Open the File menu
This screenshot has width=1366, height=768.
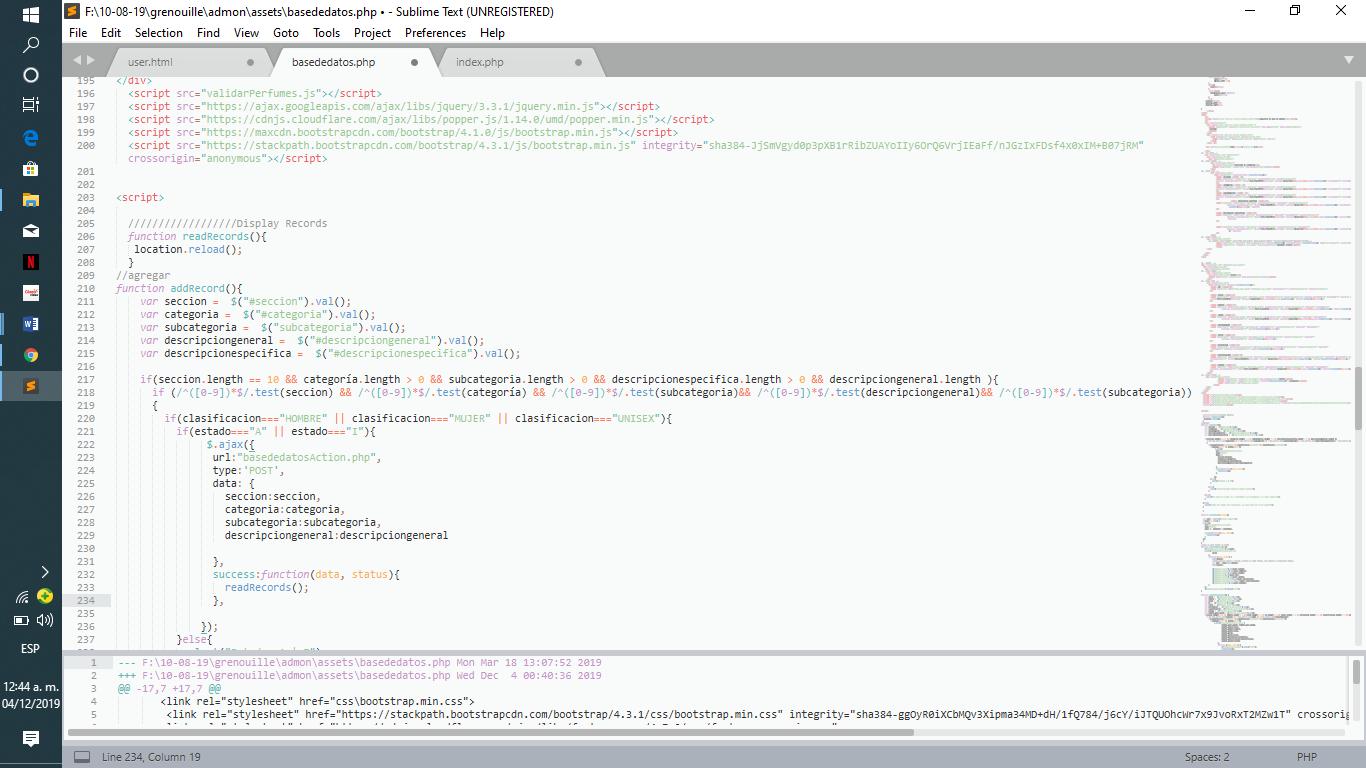tap(78, 32)
